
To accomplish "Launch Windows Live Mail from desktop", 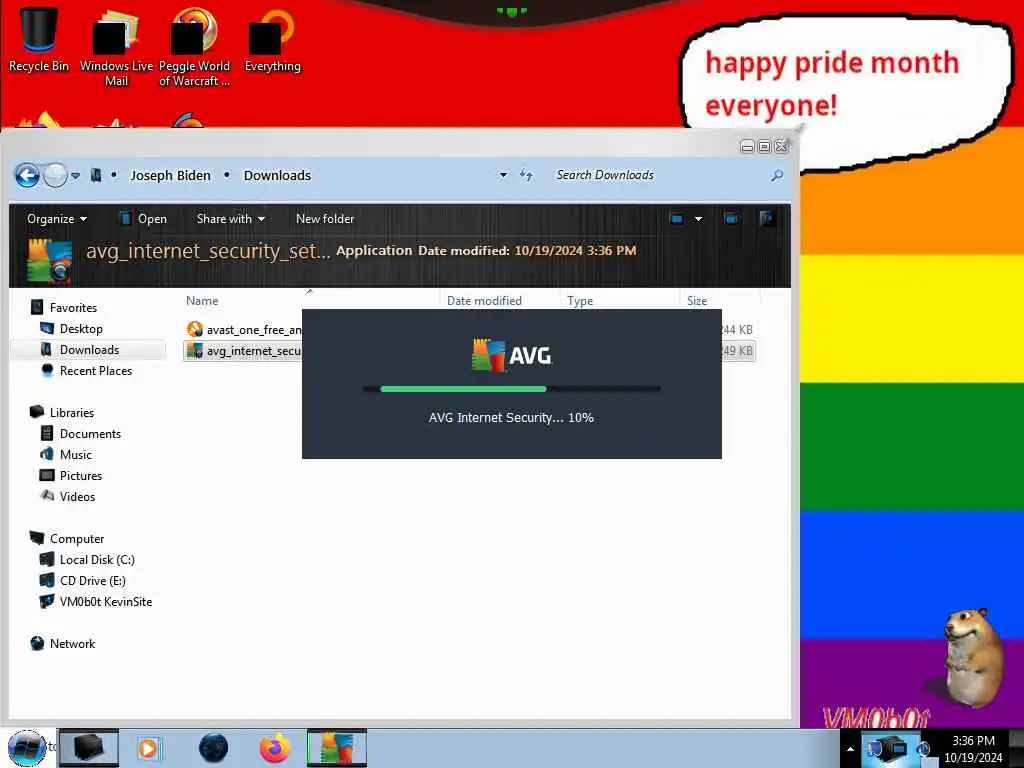I will pos(116,46).
